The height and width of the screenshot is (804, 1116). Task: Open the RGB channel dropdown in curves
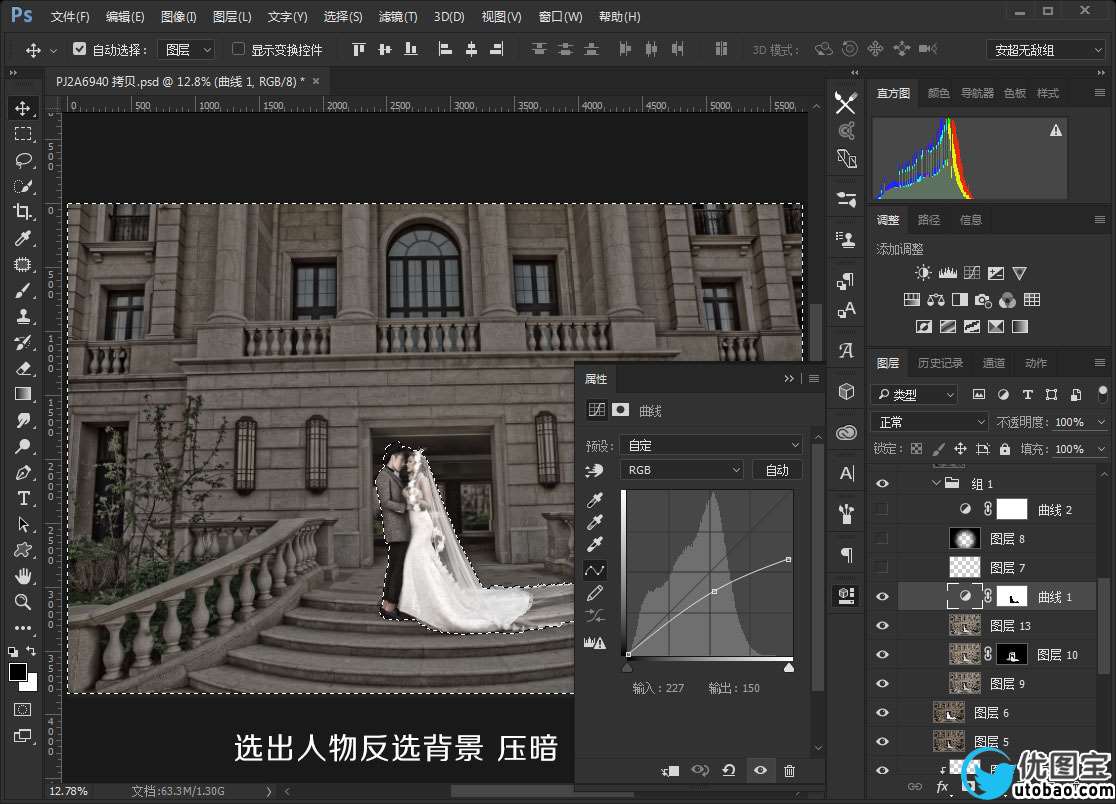[x=682, y=470]
